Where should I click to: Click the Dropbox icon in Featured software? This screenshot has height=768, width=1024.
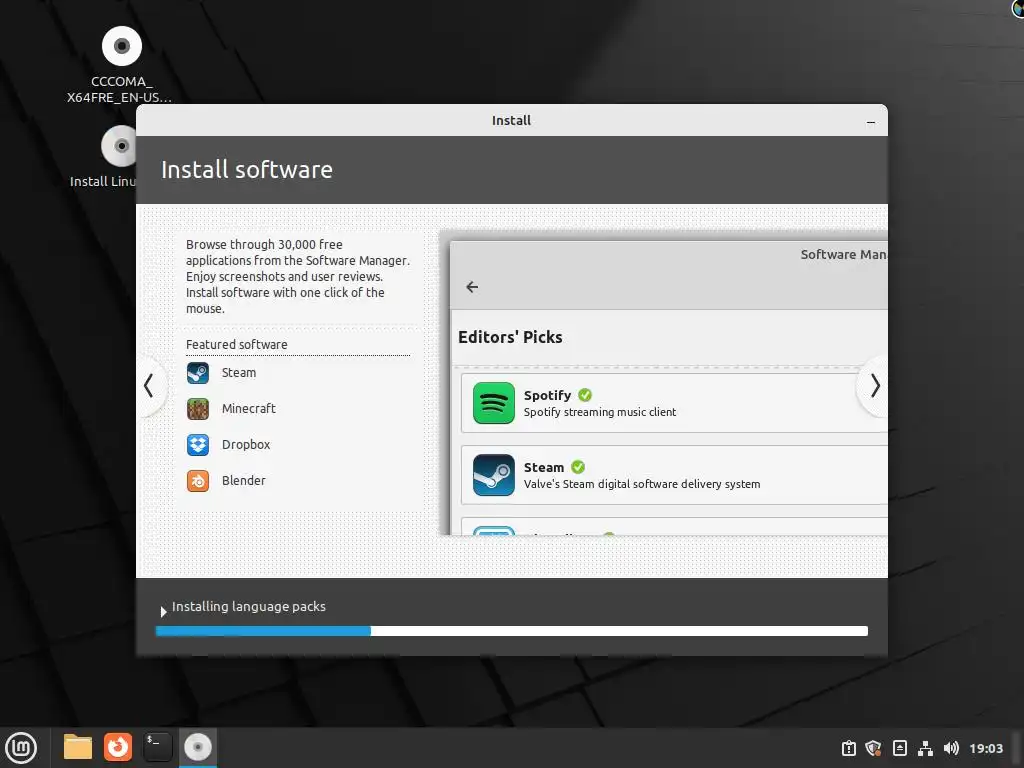click(198, 445)
